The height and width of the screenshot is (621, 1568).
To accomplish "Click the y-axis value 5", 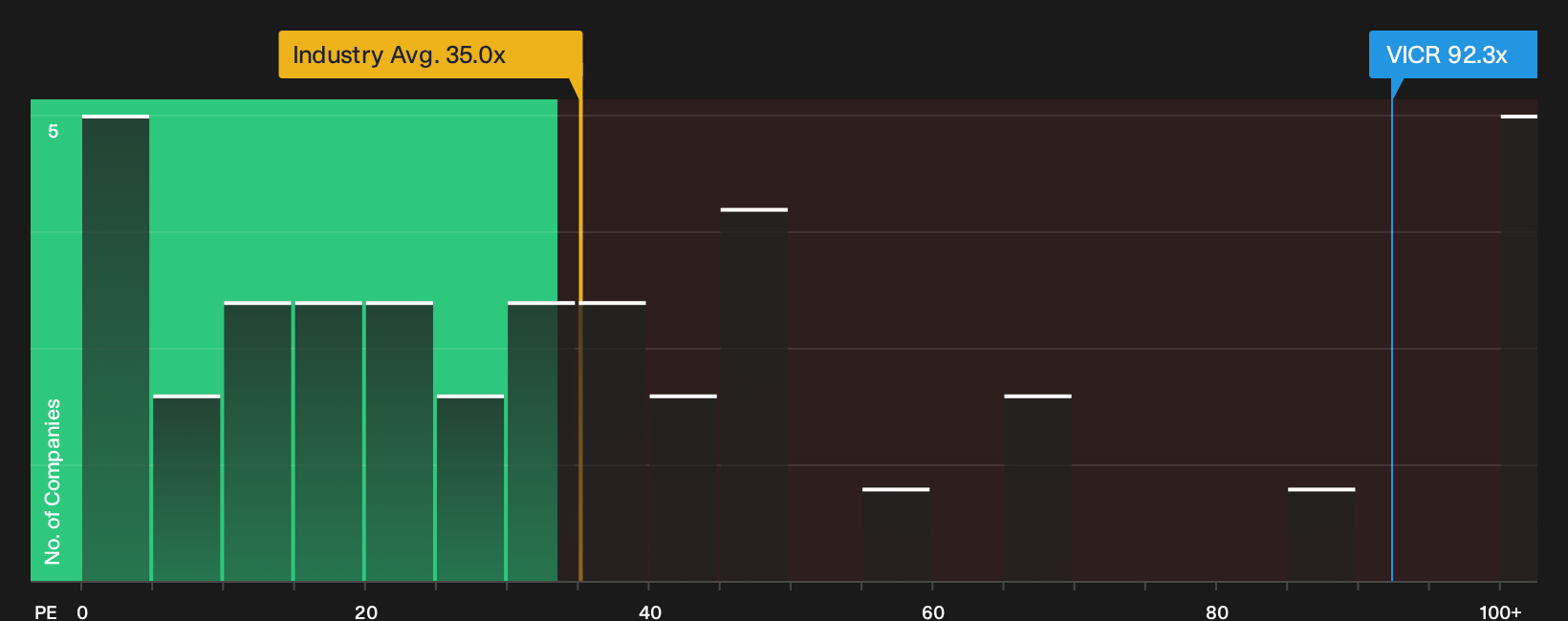I will click(x=54, y=131).
